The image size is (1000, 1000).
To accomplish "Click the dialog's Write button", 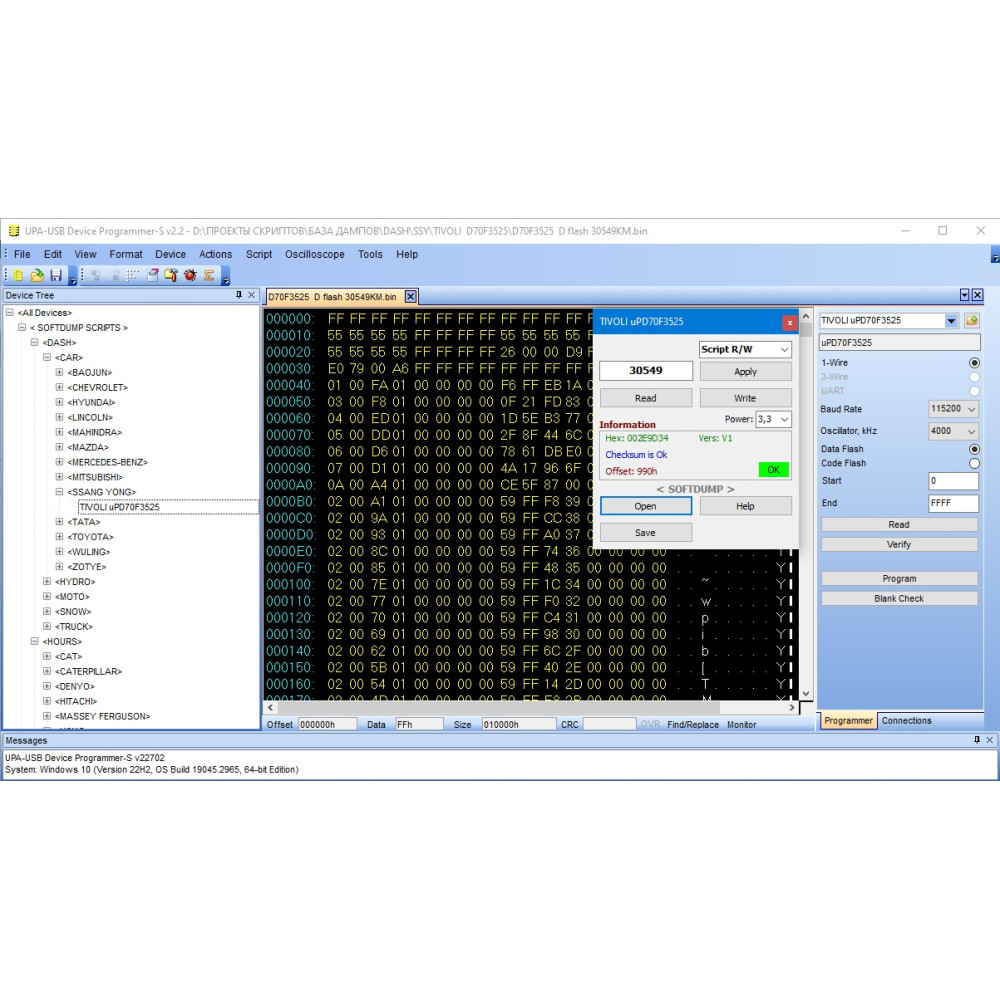I will click(745, 398).
